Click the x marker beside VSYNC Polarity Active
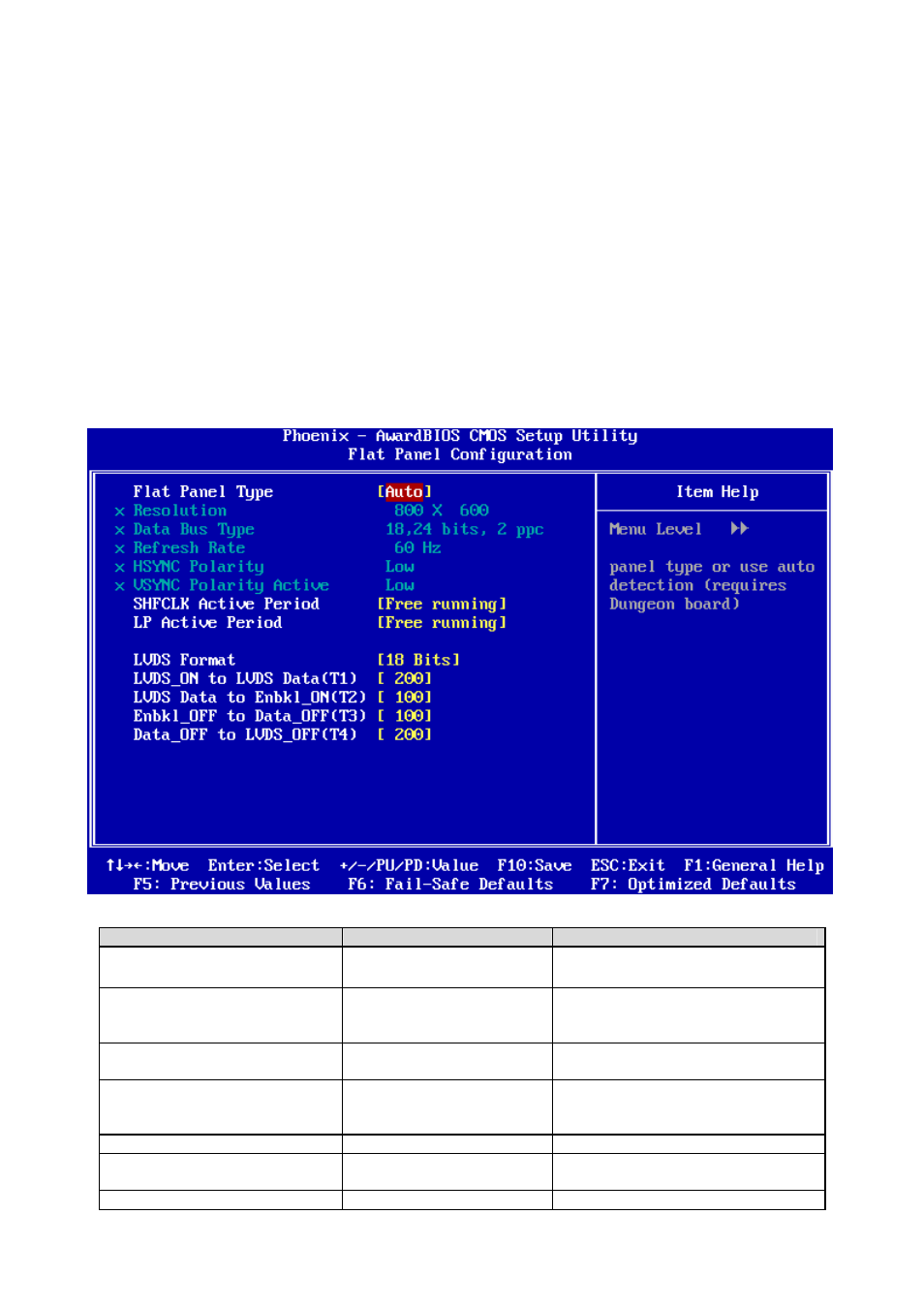Screen dimensions: 924x1308 [x=120, y=586]
